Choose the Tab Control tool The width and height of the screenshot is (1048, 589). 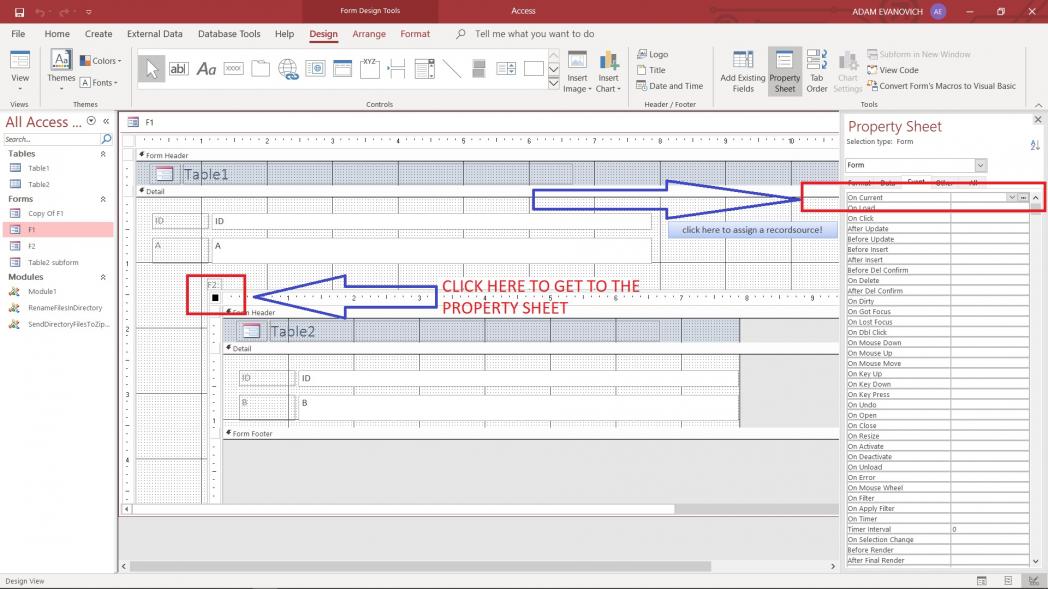(261, 69)
